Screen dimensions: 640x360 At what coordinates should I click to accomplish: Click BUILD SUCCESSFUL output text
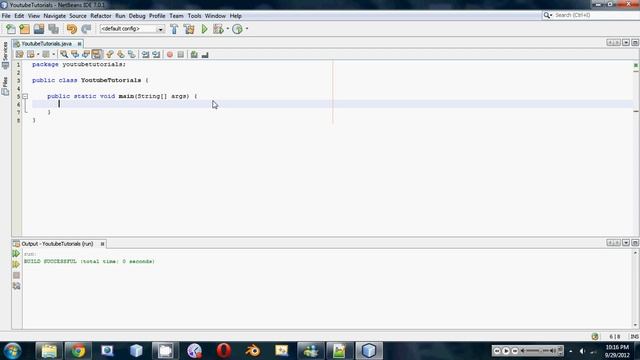pos(50,261)
